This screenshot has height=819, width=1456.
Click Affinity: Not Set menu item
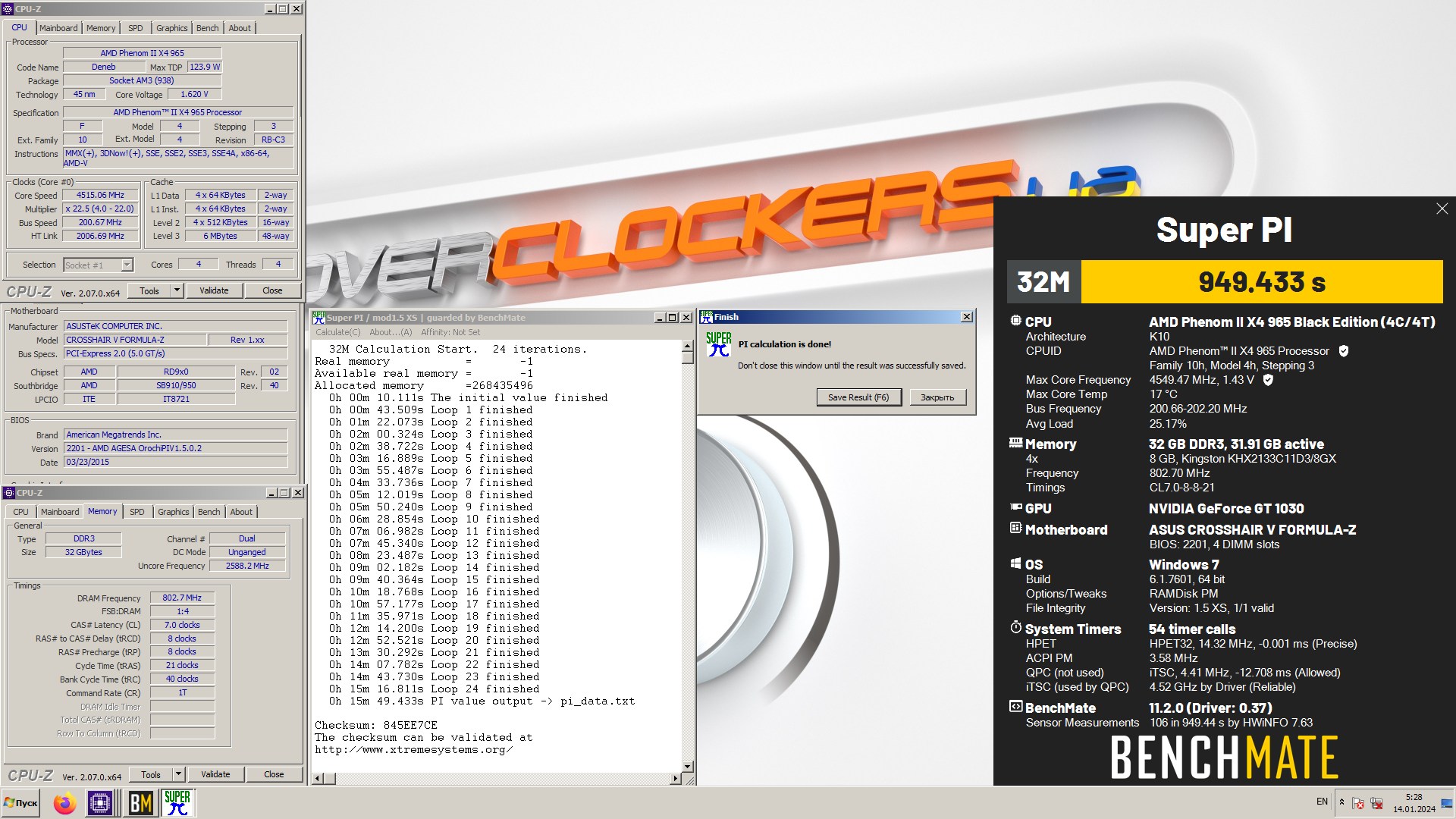[x=450, y=332]
